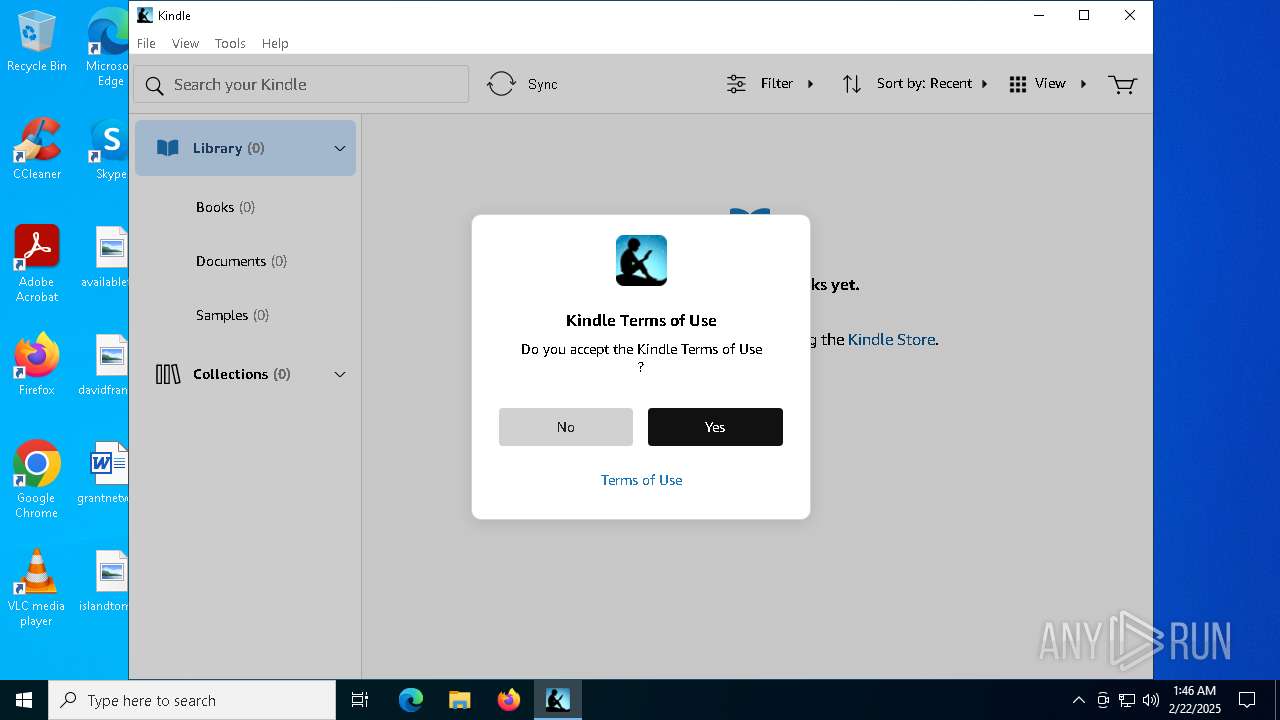Viewport: 1280px width, 720px height.
Task: Open the notification center icon
Action: (1247, 700)
